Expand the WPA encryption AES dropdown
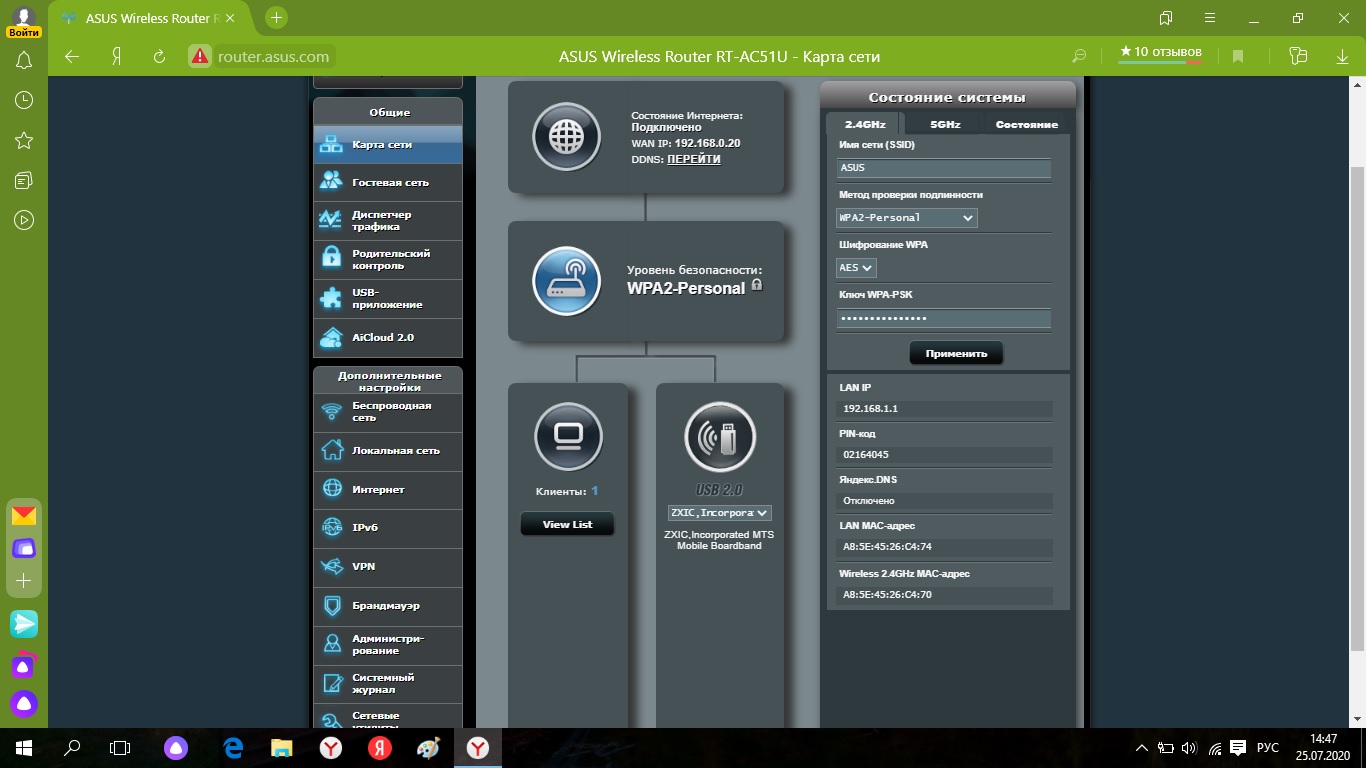 856,268
